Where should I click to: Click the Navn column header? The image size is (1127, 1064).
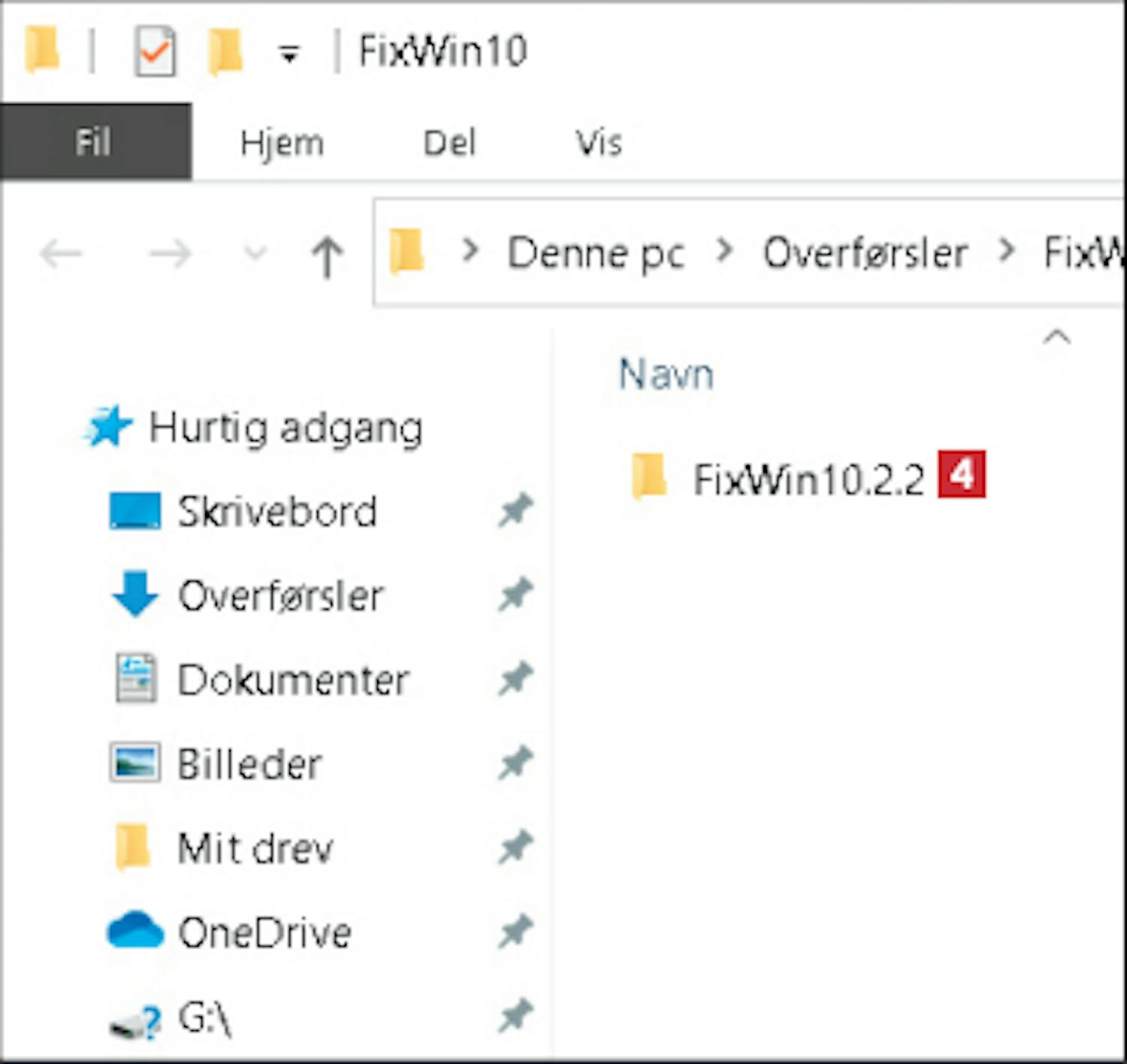(x=666, y=373)
